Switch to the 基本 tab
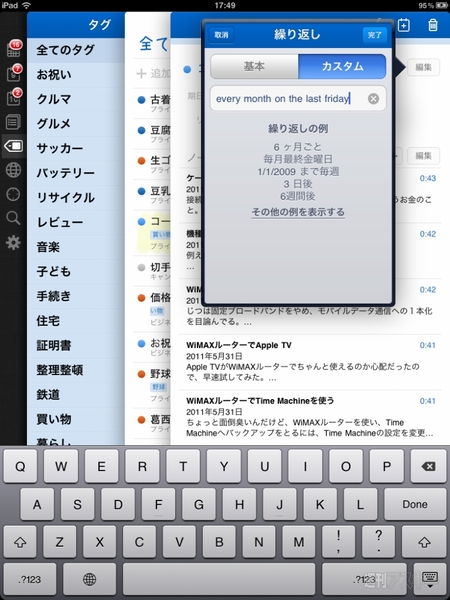The height and width of the screenshot is (600, 450). click(x=254, y=66)
